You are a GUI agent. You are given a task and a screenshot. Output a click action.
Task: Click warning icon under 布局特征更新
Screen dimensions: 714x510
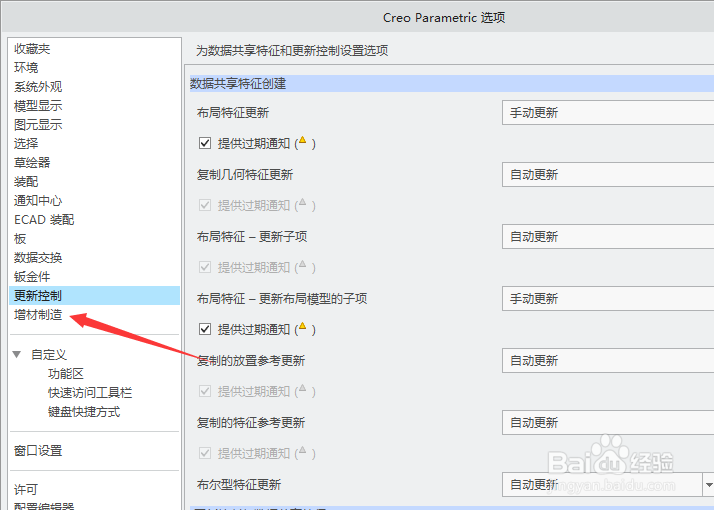[x=303, y=140]
